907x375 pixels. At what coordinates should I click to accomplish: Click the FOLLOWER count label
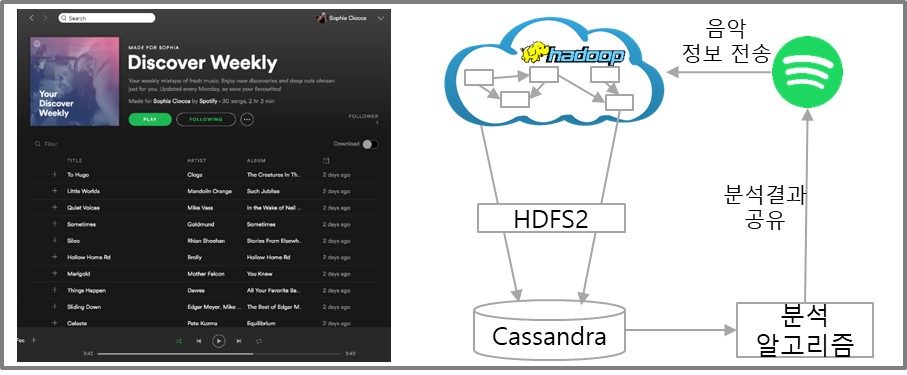(363, 117)
